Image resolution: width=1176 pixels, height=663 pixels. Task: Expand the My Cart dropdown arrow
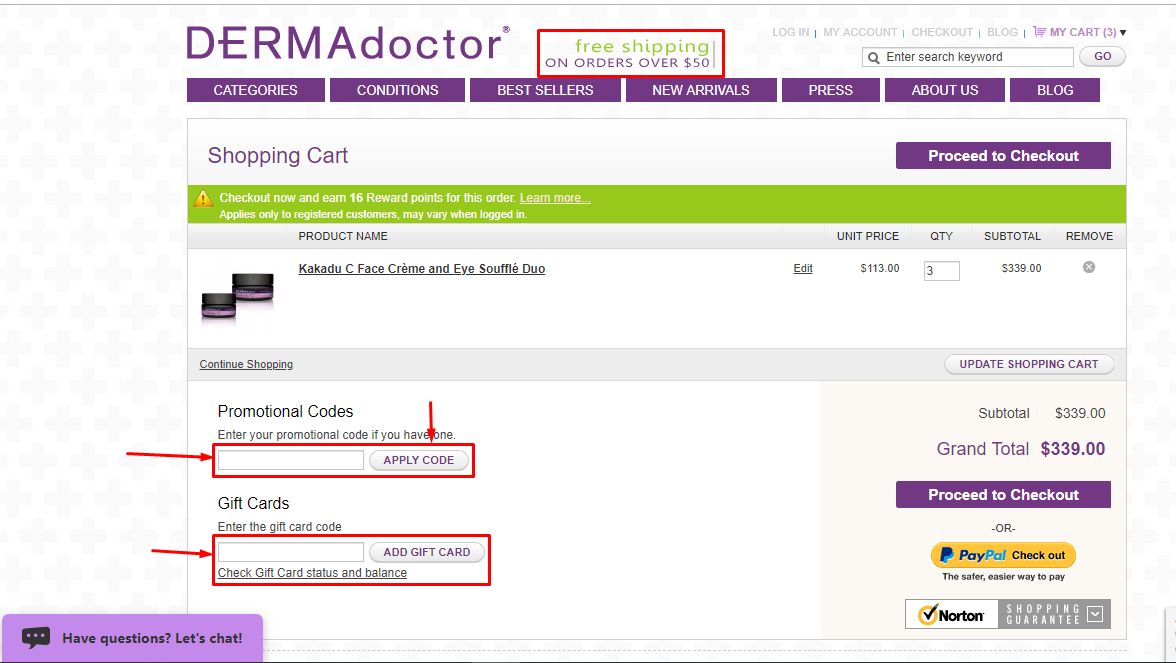tap(1123, 33)
